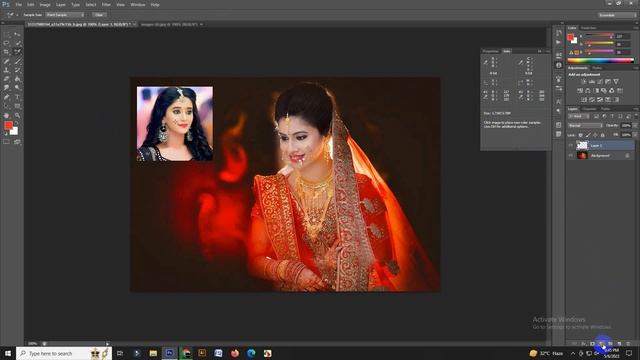Image resolution: width=640 pixels, height=360 pixels.
Task: Toggle the filter for pixel layers
Action: pos(596,116)
